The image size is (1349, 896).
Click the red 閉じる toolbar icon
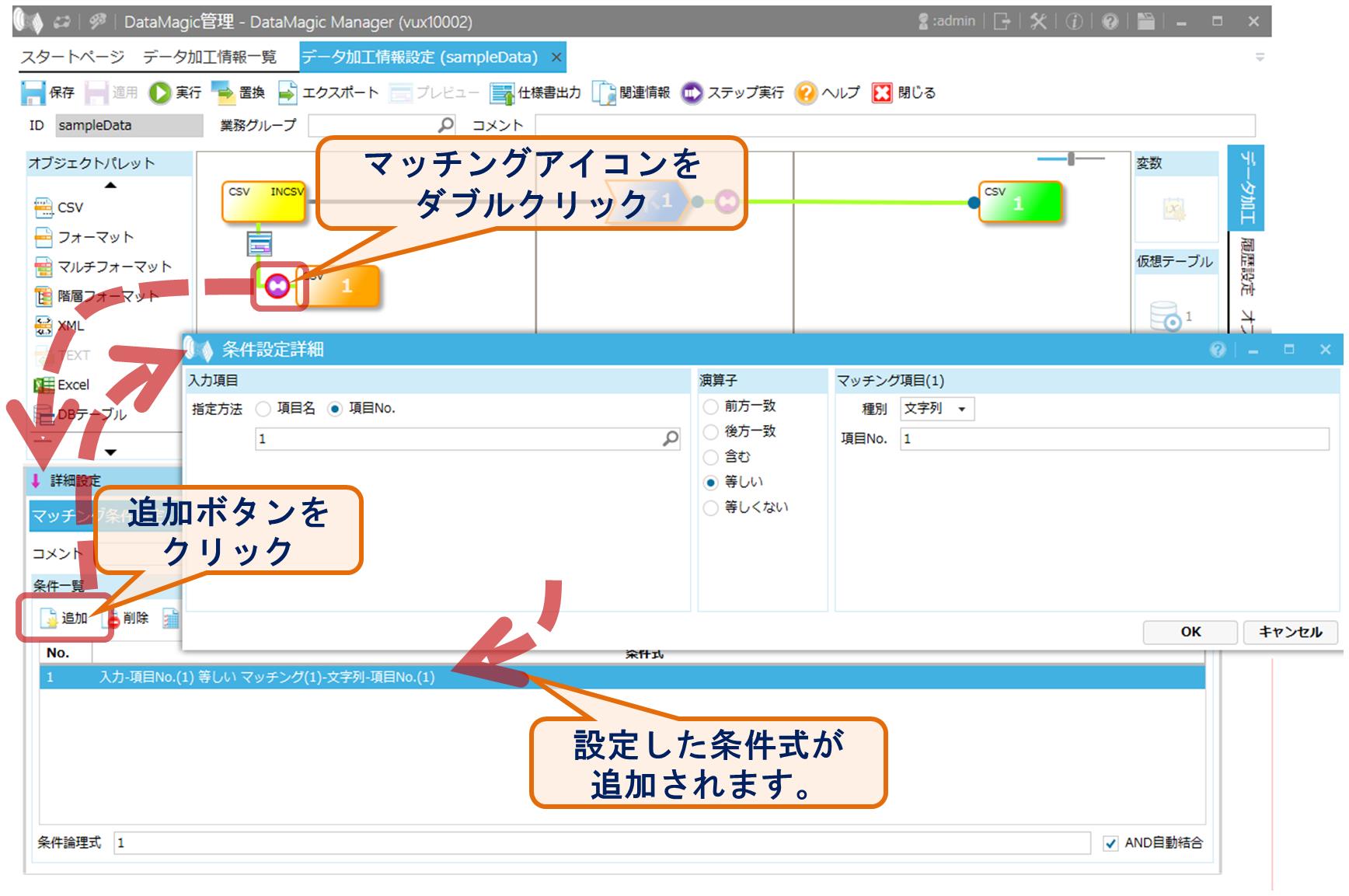coord(882,92)
